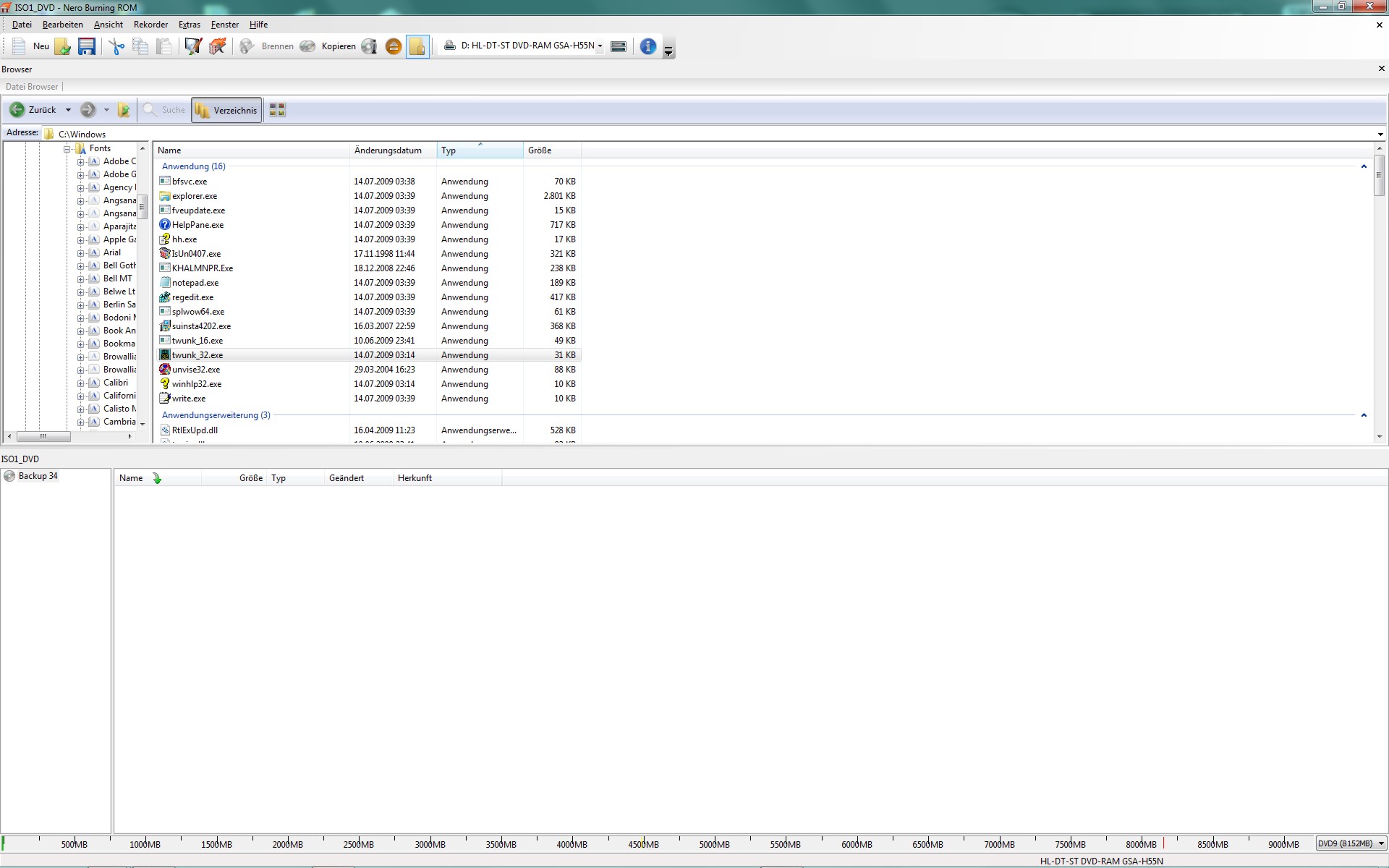The width and height of the screenshot is (1389, 868).
Task: Change the view mode with the thumbnails icon
Action: pos(277,110)
